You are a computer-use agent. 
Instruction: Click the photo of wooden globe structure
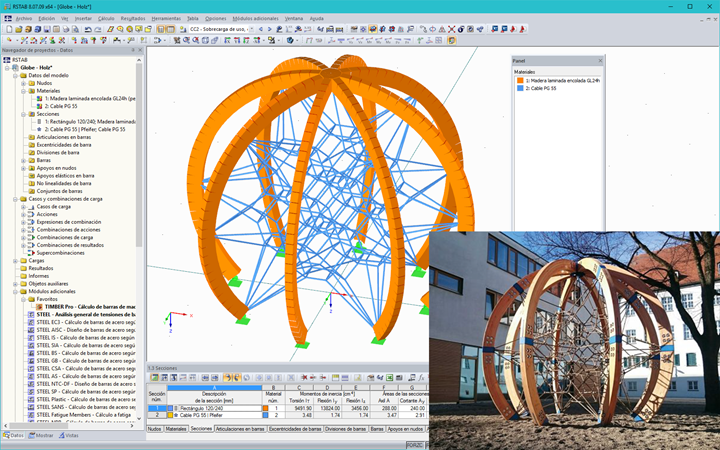(x=574, y=340)
